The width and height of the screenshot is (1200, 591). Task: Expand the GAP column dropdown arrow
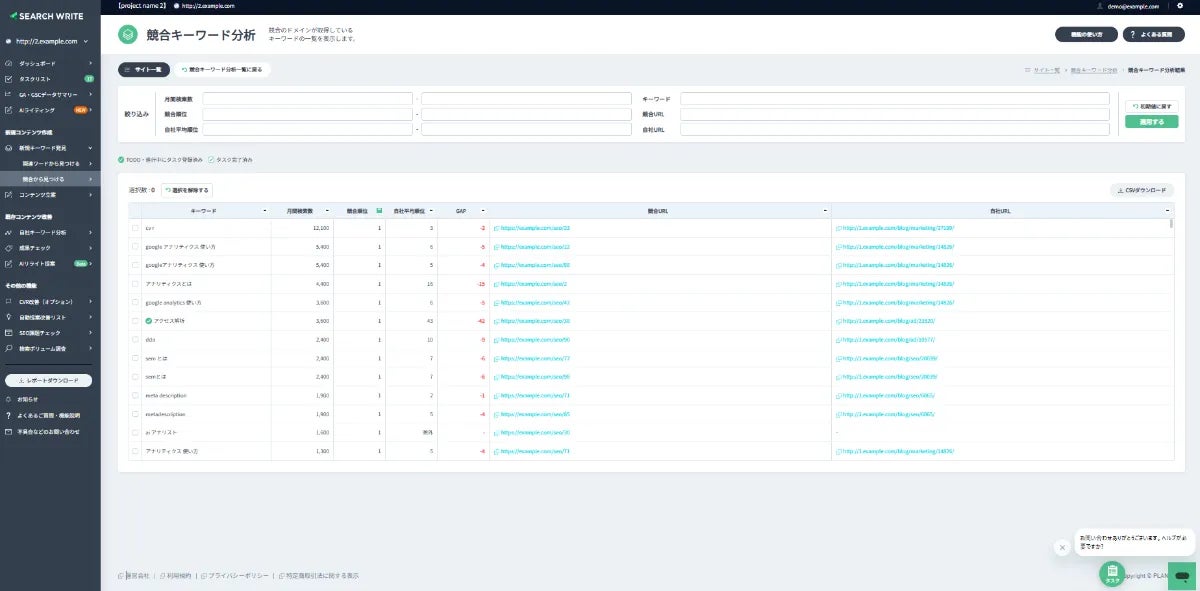482,211
